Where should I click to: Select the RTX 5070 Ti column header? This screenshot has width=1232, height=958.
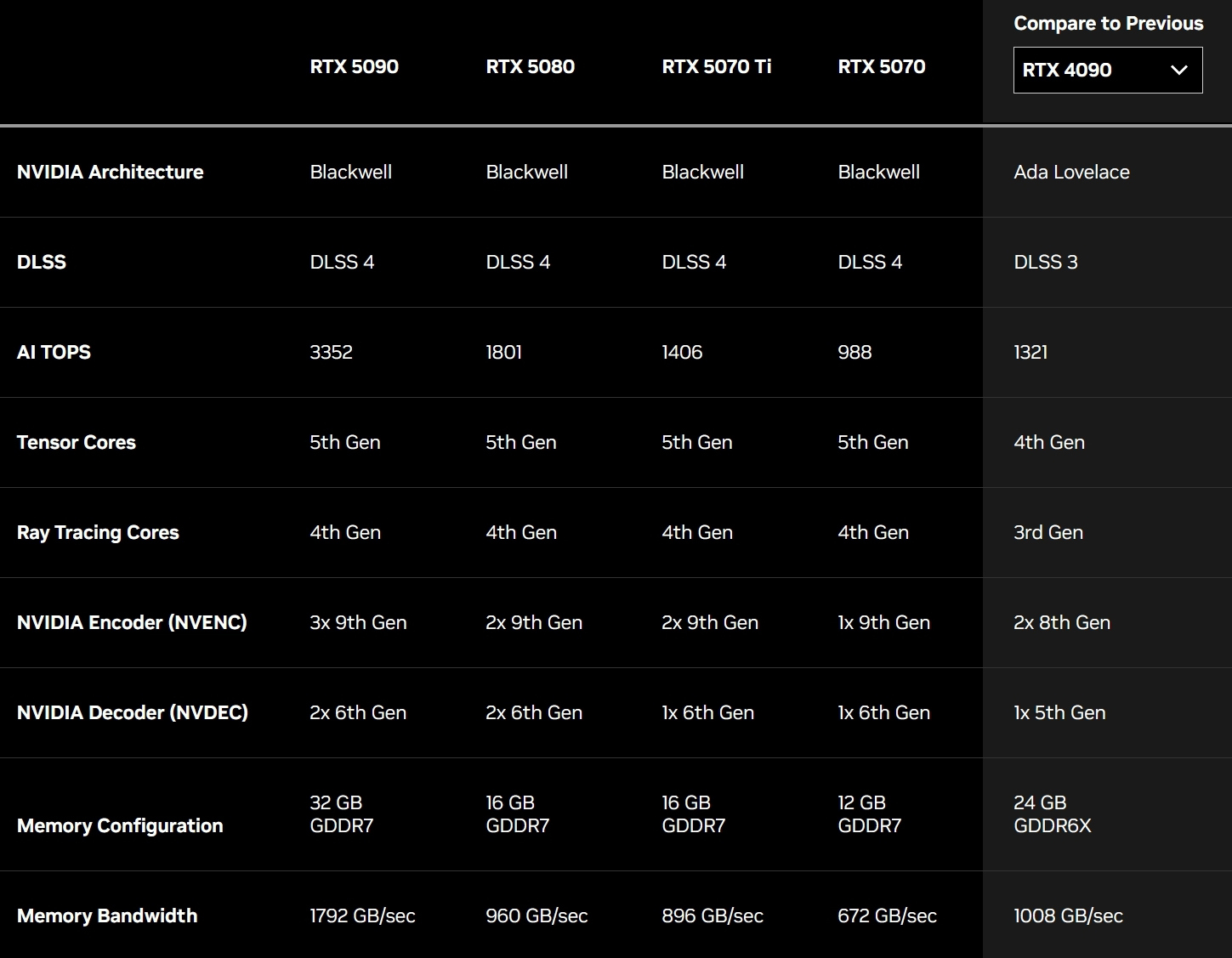point(716,66)
